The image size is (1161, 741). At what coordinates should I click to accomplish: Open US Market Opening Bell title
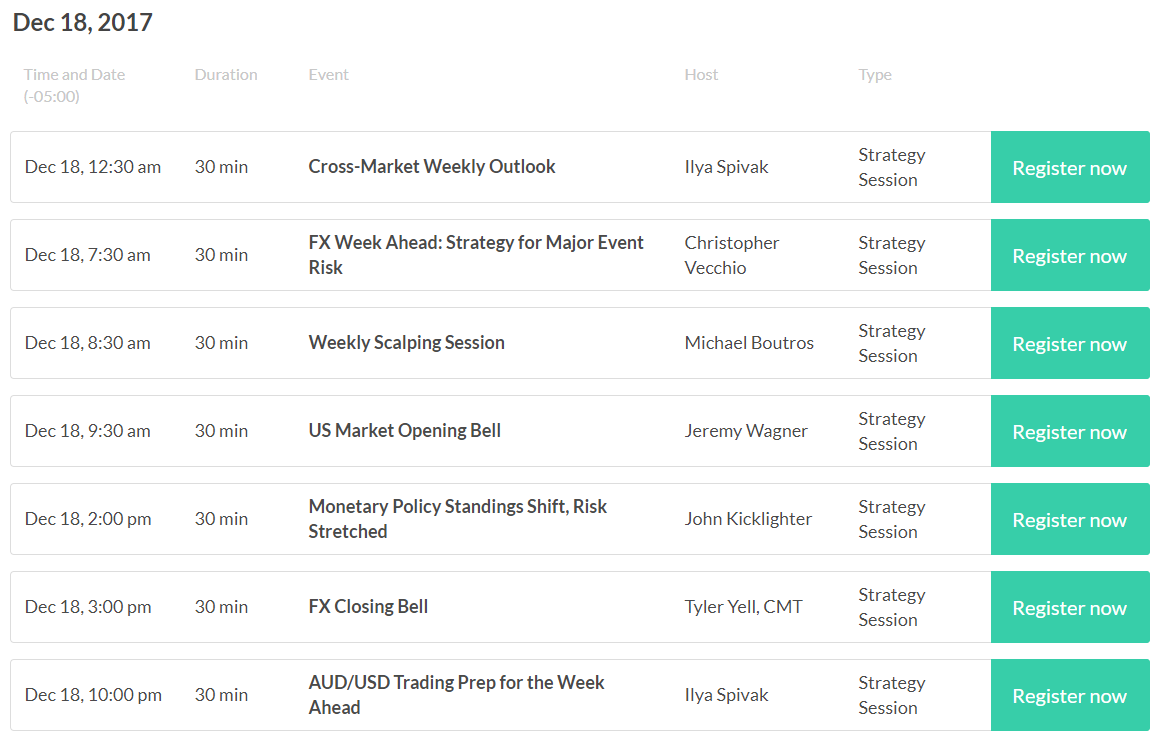tap(404, 431)
